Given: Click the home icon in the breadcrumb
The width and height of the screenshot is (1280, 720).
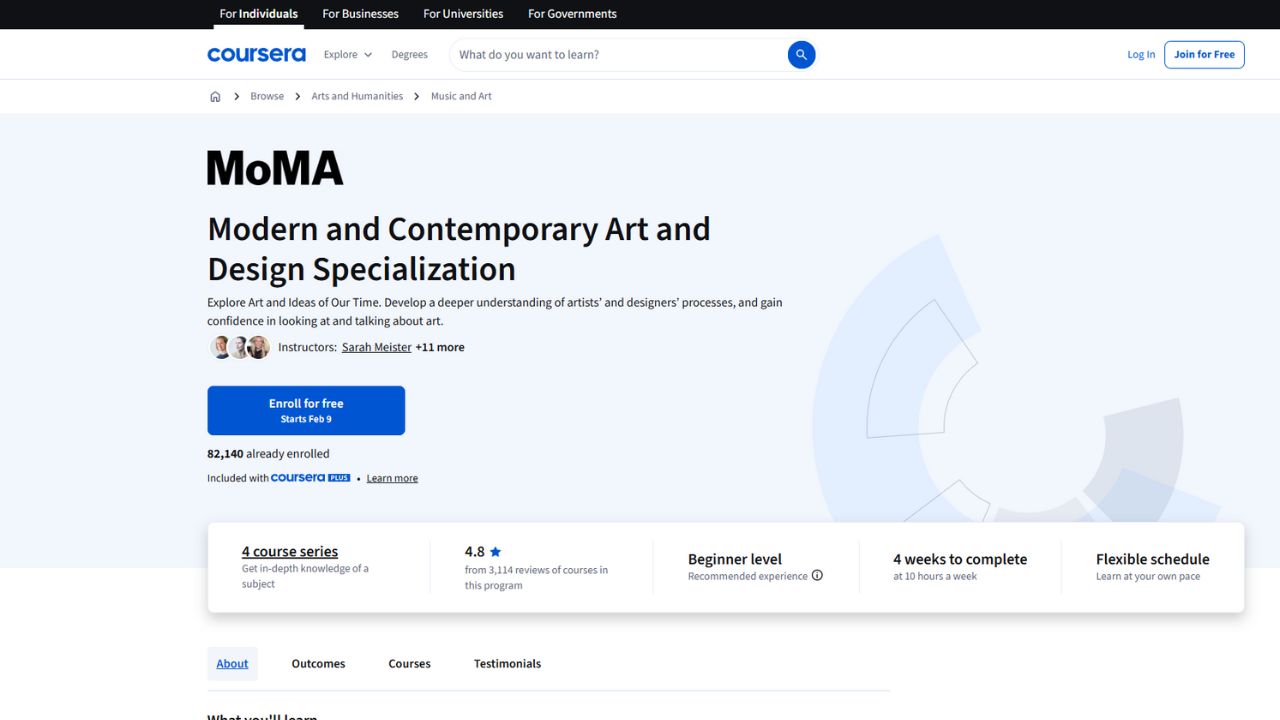Looking at the screenshot, I should pyautogui.click(x=215, y=96).
